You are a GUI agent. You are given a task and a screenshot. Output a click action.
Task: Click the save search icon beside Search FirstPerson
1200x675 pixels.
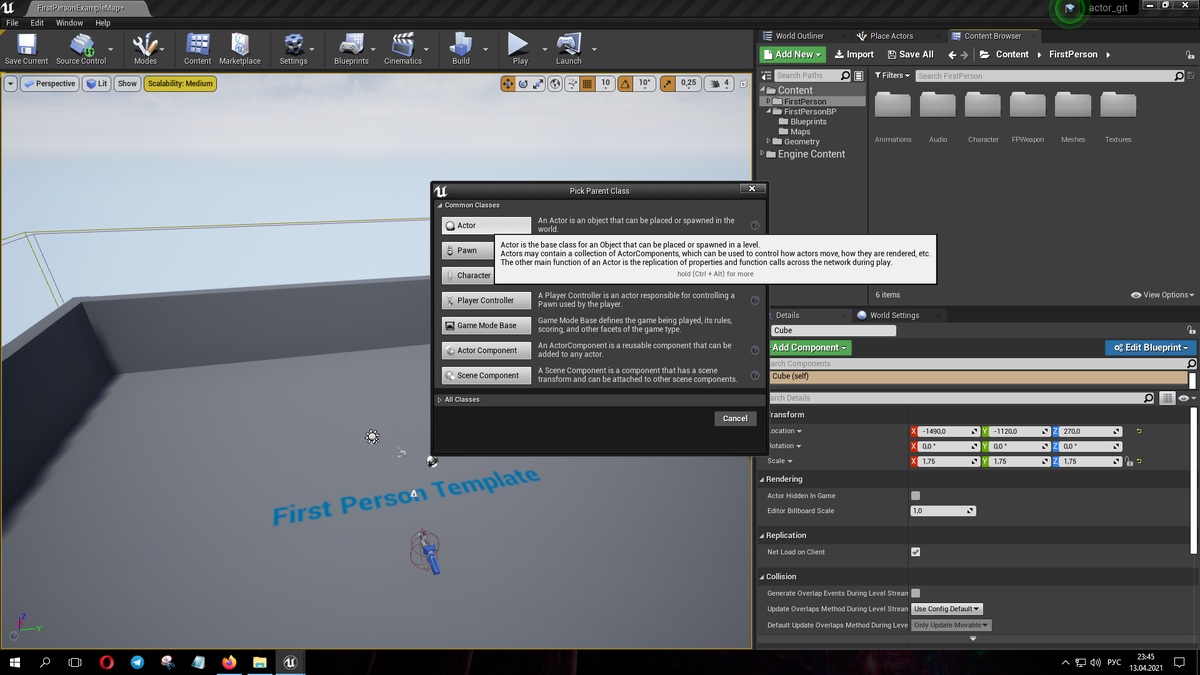pos(1192,76)
